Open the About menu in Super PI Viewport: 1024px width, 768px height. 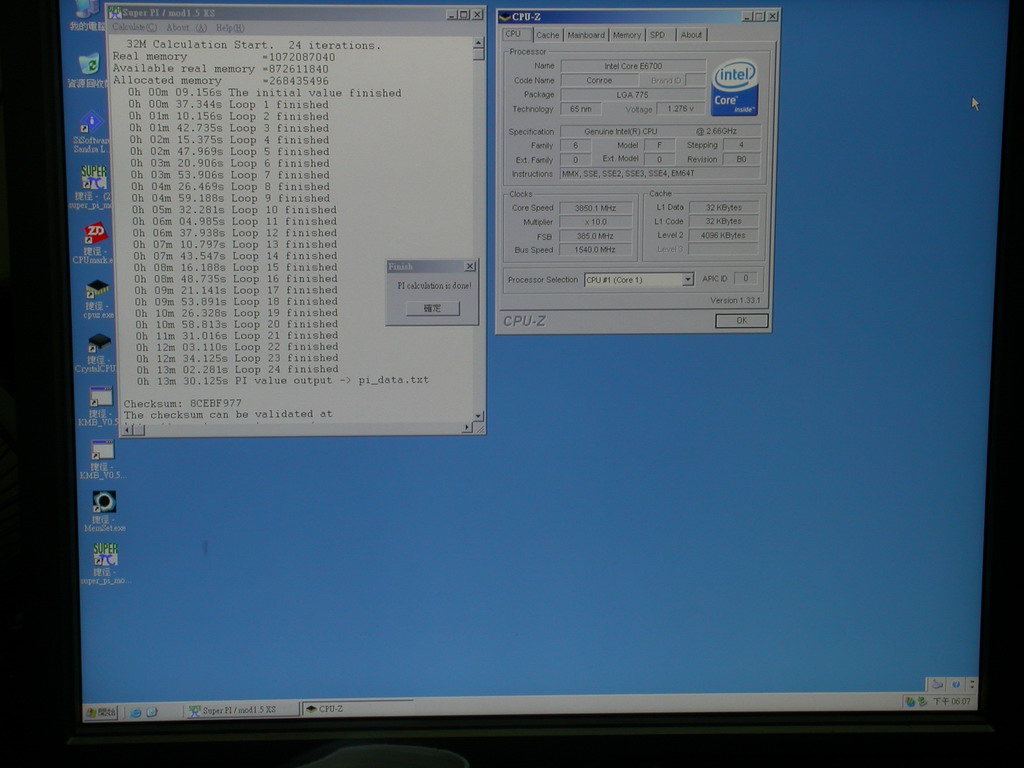(x=186, y=27)
